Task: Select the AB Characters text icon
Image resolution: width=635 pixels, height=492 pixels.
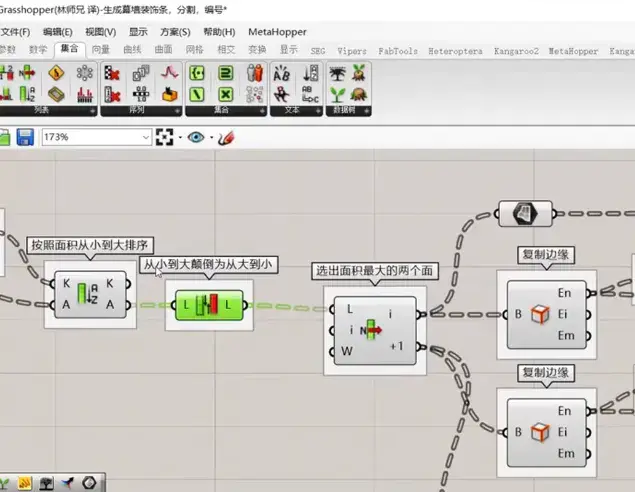Action: click(x=282, y=73)
